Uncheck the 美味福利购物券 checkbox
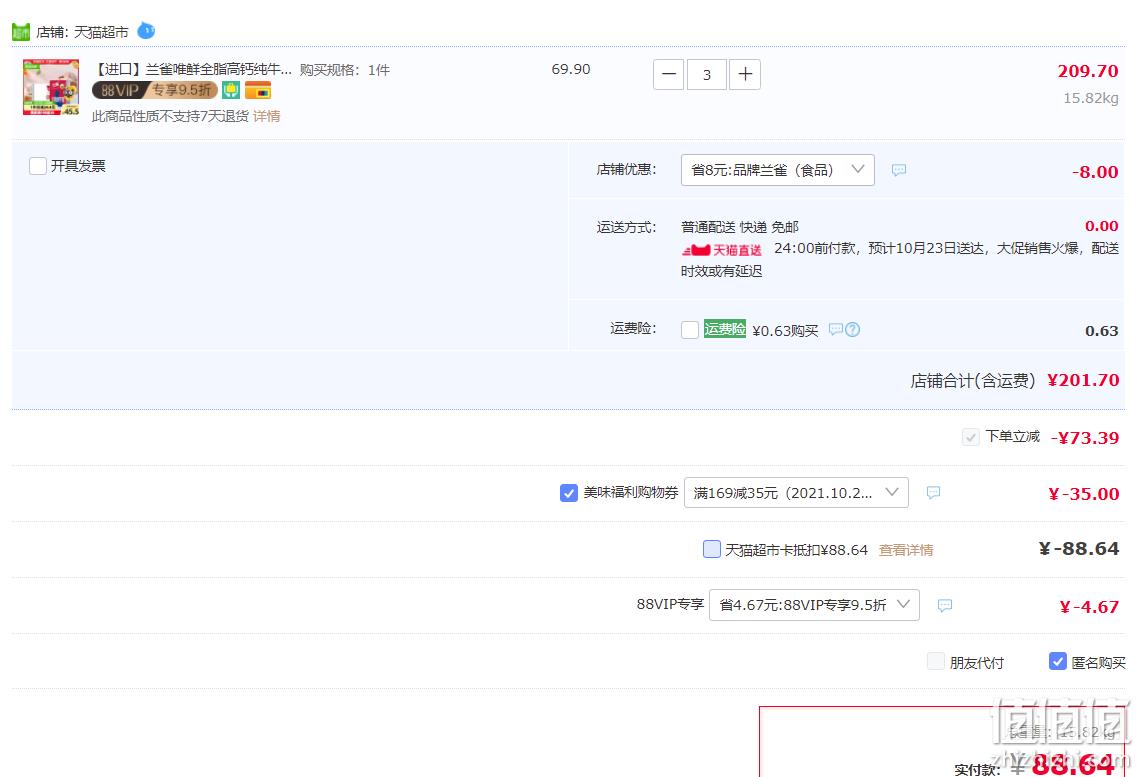 [569, 493]
